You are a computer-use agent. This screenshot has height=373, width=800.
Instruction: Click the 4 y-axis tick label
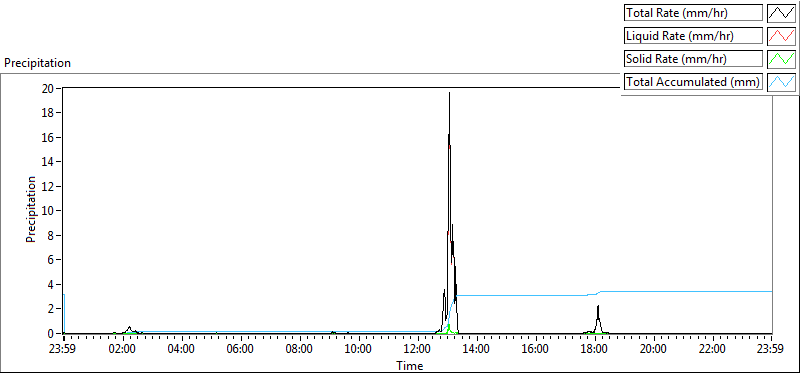pos(51,284)
